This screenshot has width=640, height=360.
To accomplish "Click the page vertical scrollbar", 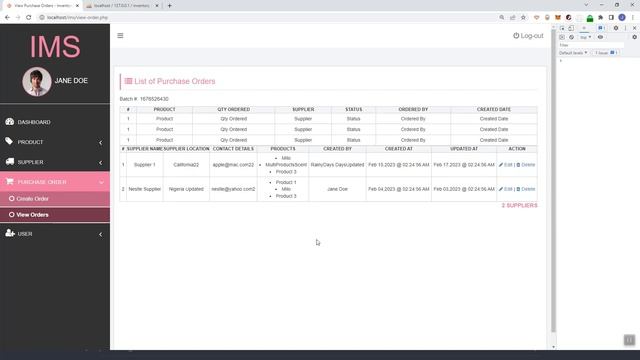I will [x=553, y=180].
